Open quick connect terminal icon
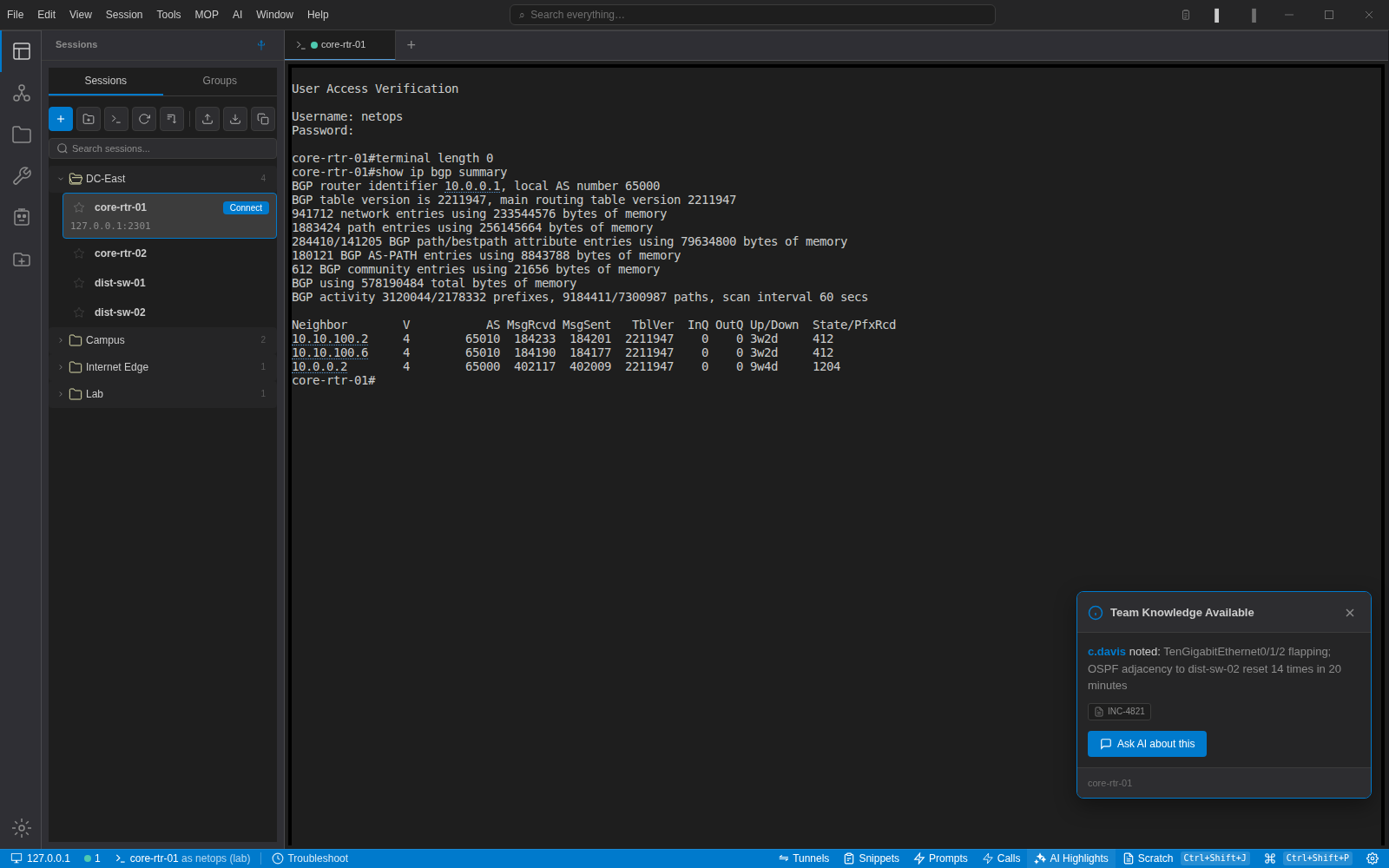The width and height of the screenshot is (1389, 868). (116, 119)
